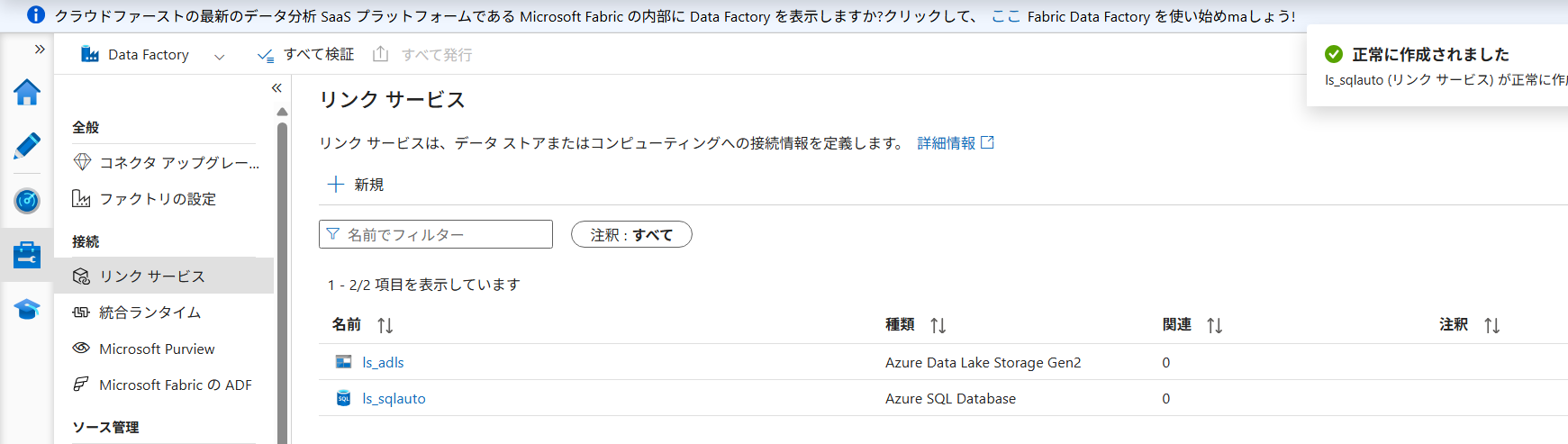Collapse the Manage side panel
The height and width of the screenshot is (444, 1568).
[x=276, y=88]
